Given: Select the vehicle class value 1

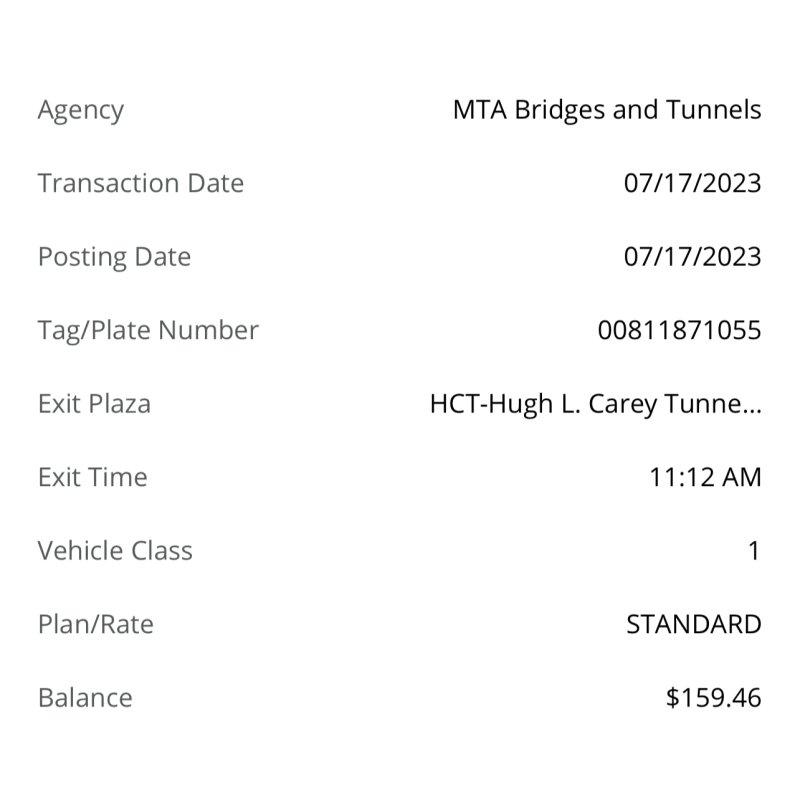Looking at the screenshot, I should [x=754, y=551].
